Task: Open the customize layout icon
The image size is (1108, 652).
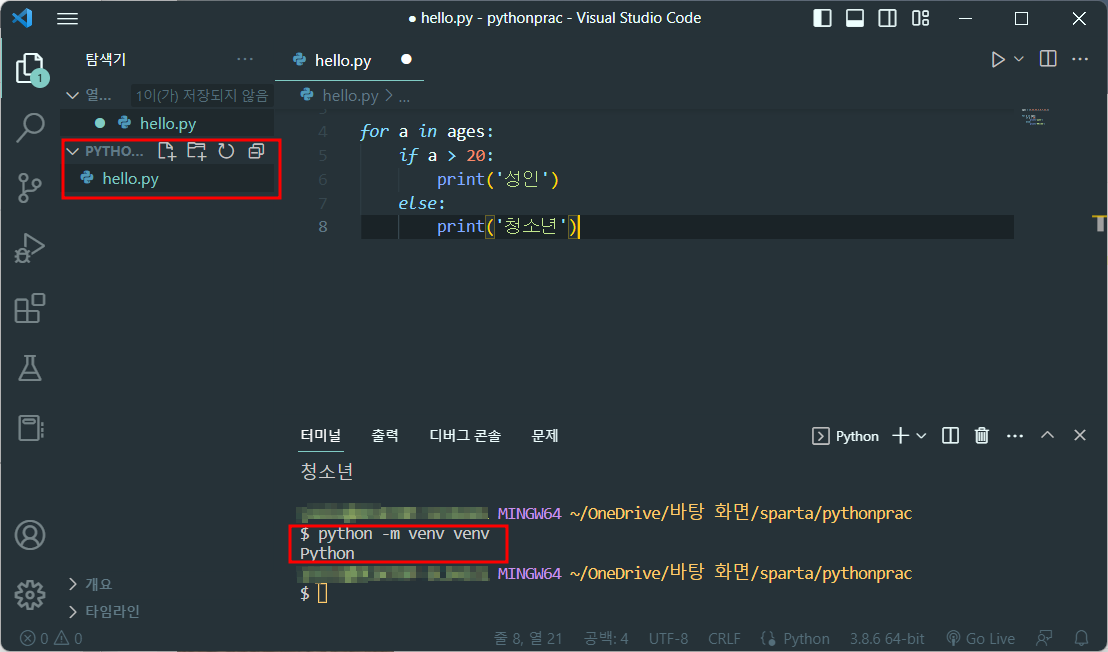Action: (x=921, y=18)
